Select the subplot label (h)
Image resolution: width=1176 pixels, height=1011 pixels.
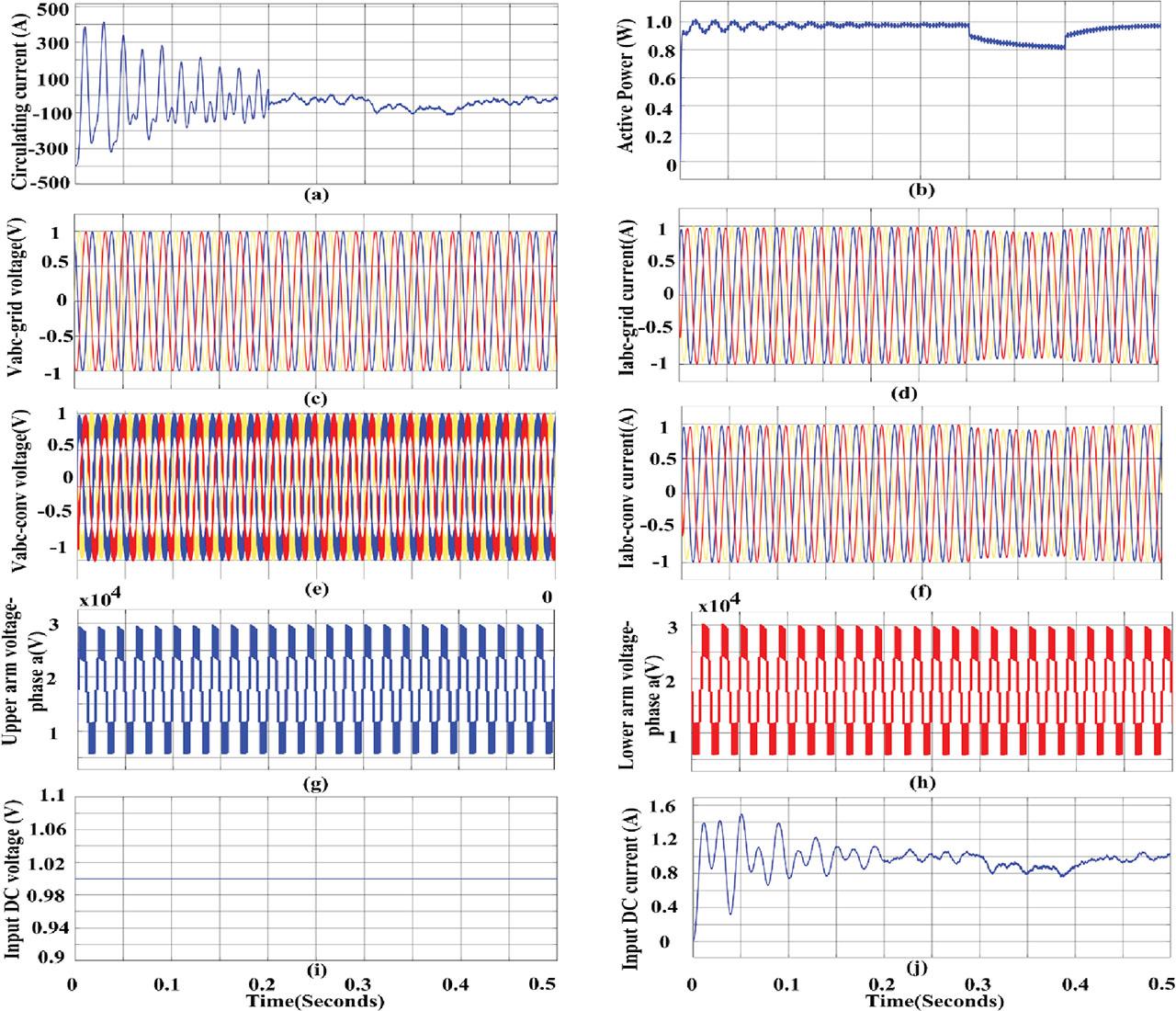point(921,782)
